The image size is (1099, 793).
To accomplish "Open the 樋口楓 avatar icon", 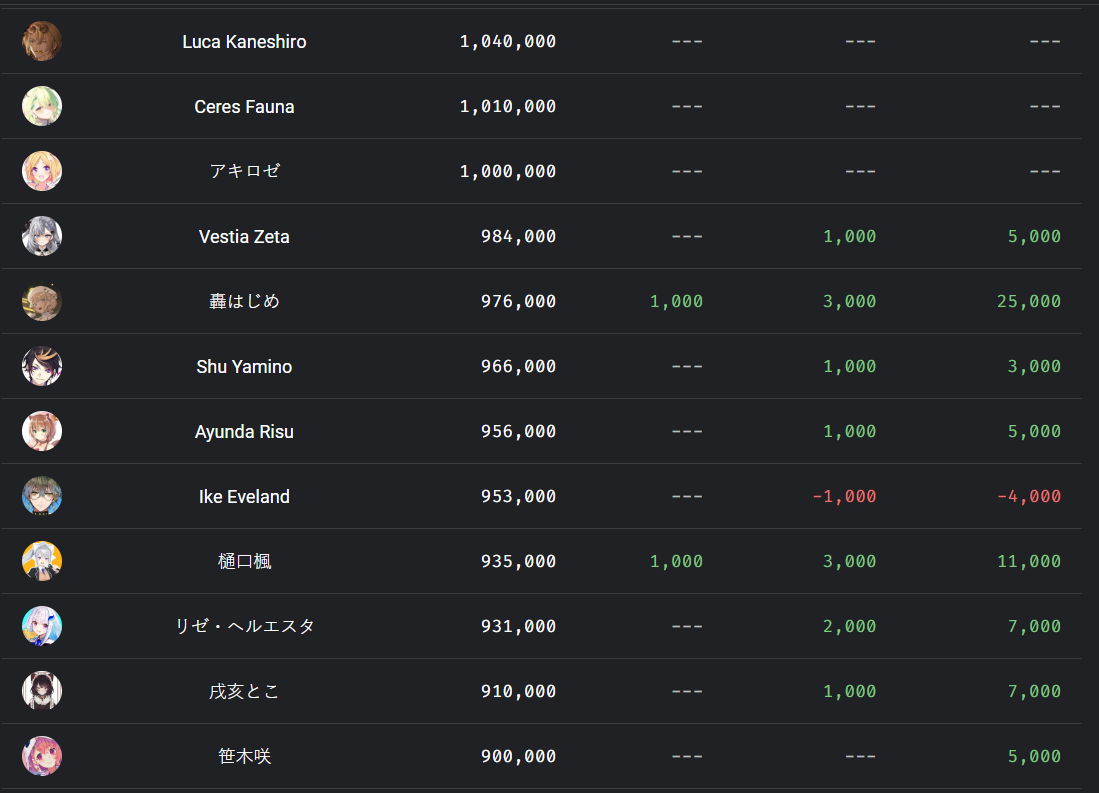I will pos(42,561).
